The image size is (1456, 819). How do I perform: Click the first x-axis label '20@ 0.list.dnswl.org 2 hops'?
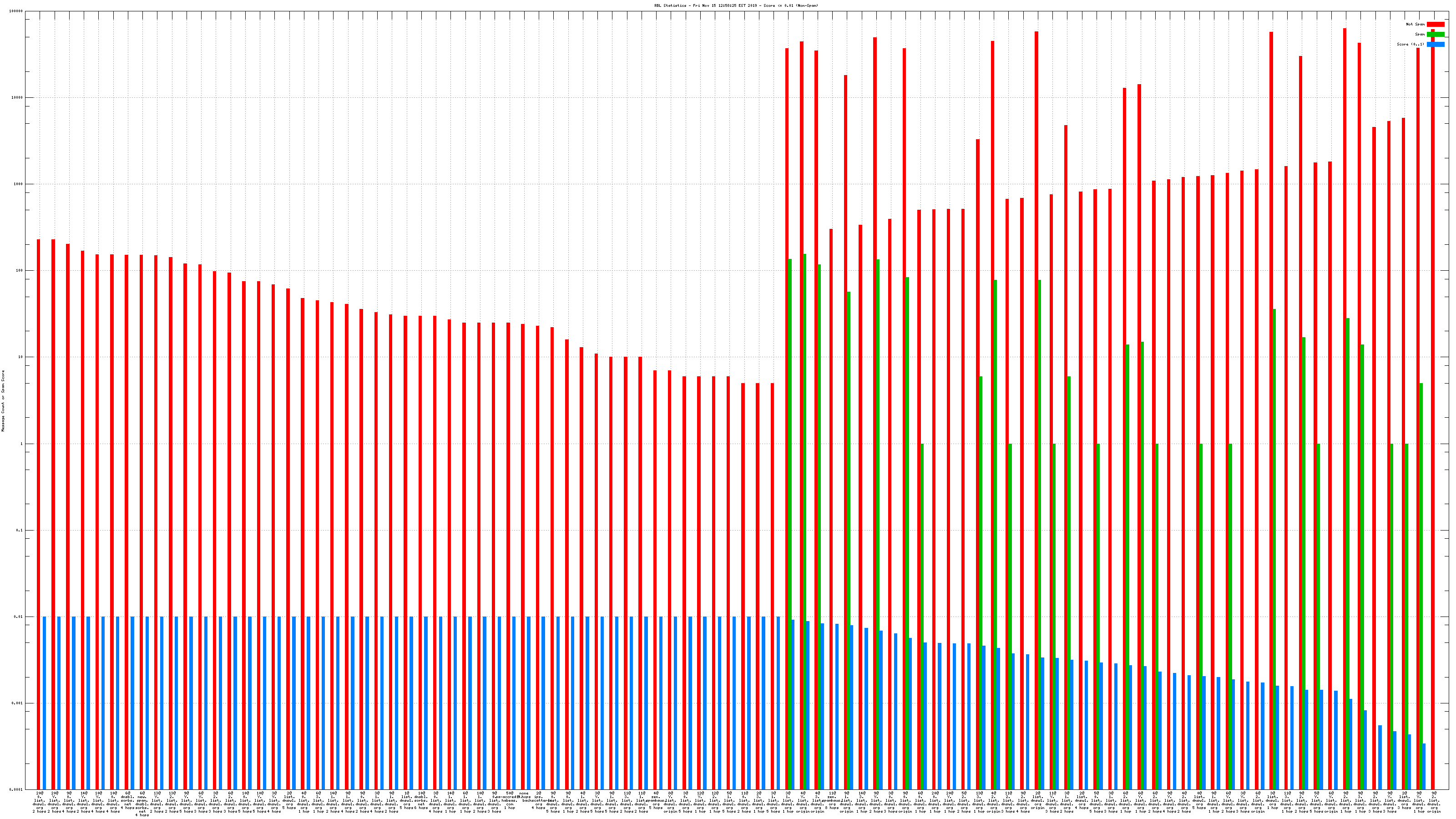coord(39,803)
